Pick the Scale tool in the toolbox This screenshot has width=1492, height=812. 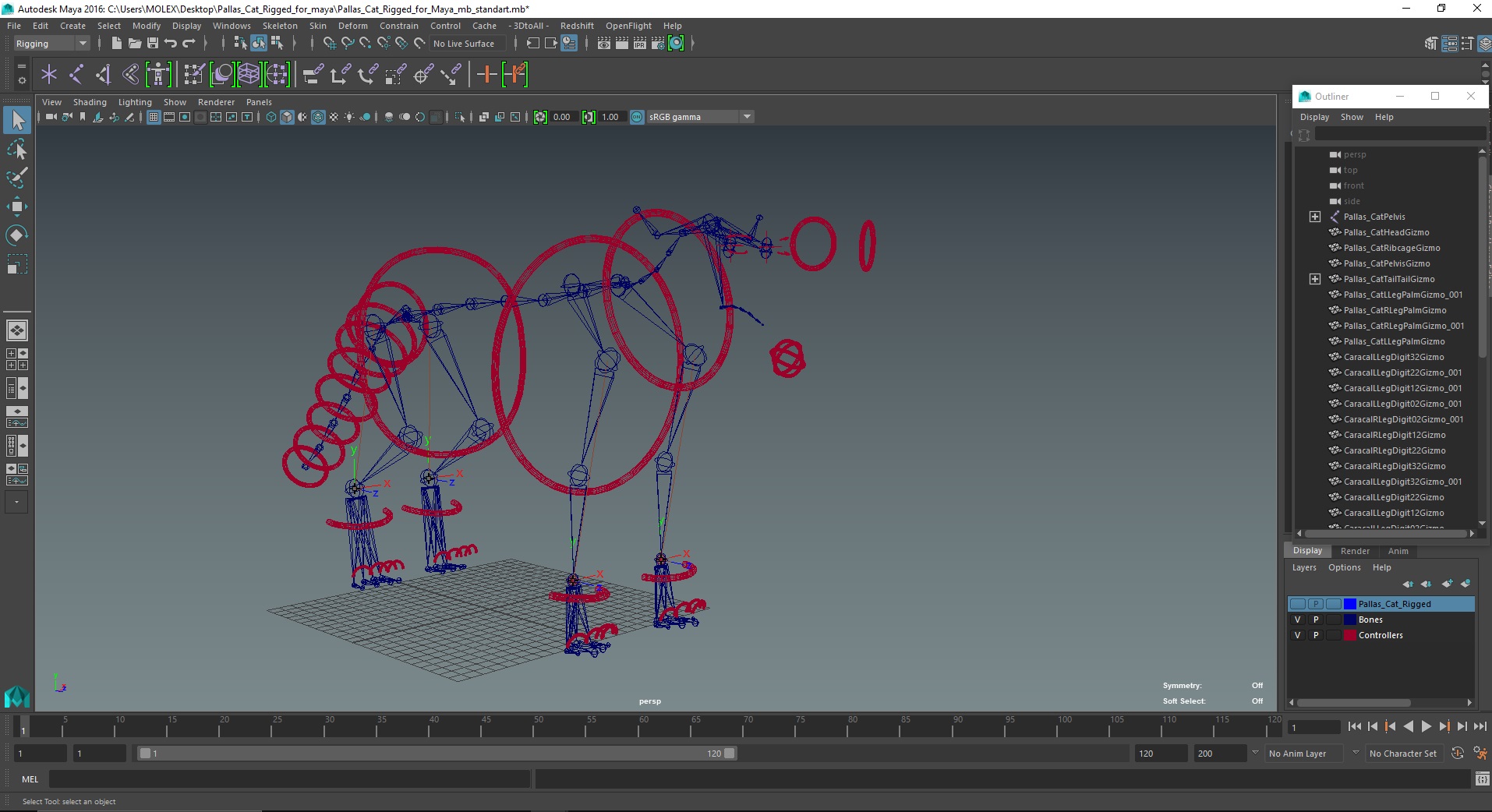[17, 264]
